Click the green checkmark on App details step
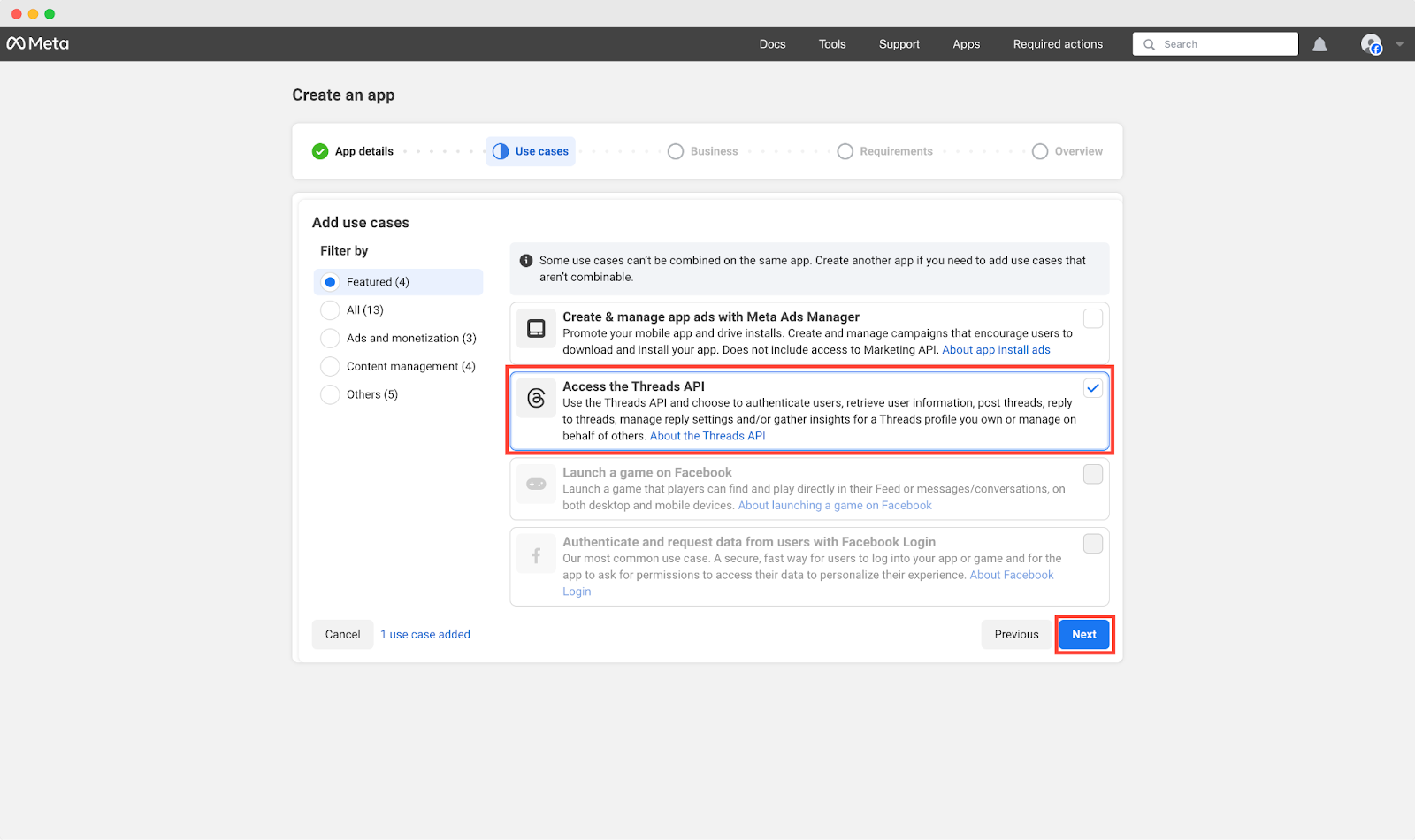The image size is (1415, 840). click(320, 151)
